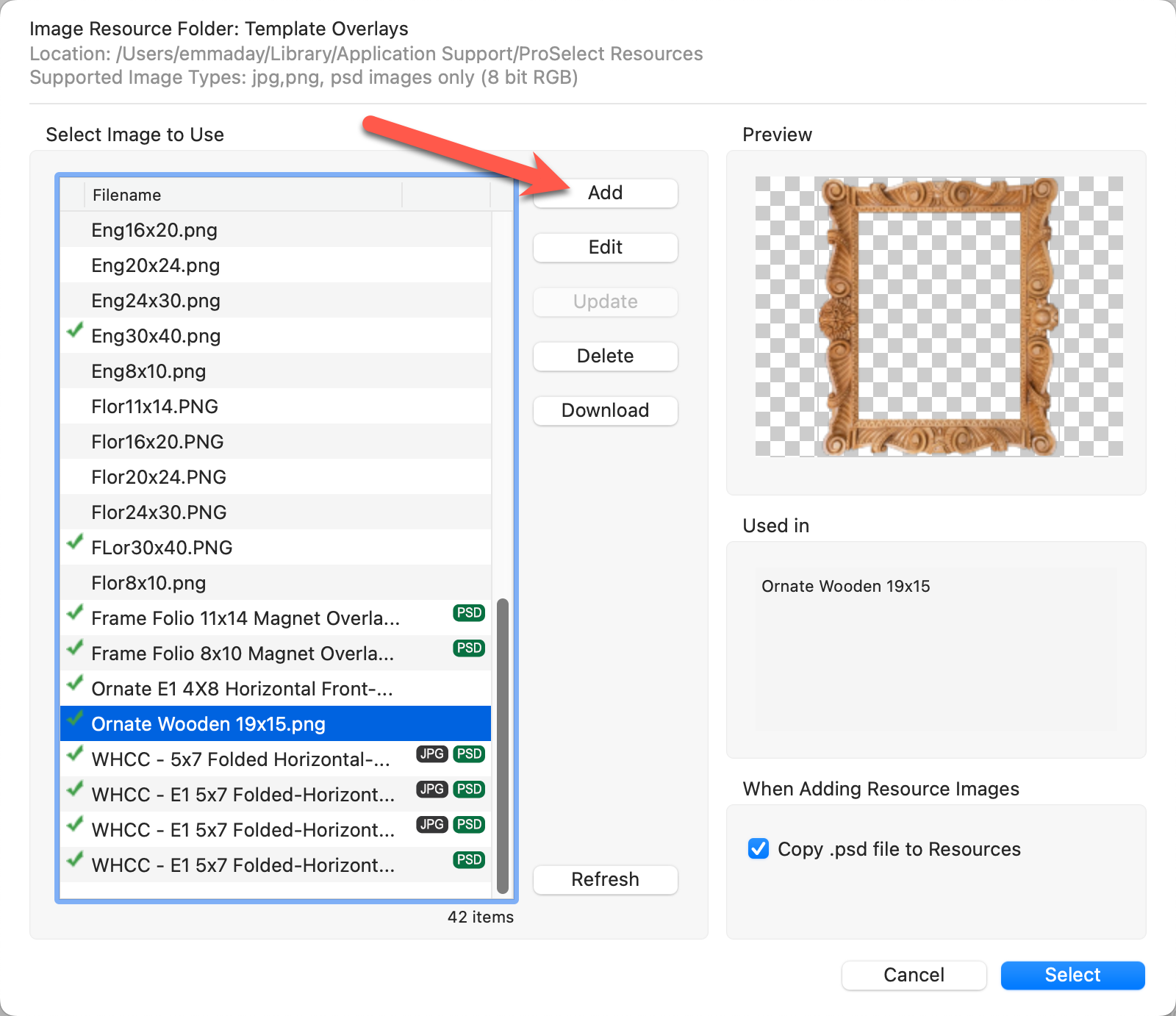Click the Download button
Screen dimensions: 1176x1016
pyautogui.click(x=605, y=411)
